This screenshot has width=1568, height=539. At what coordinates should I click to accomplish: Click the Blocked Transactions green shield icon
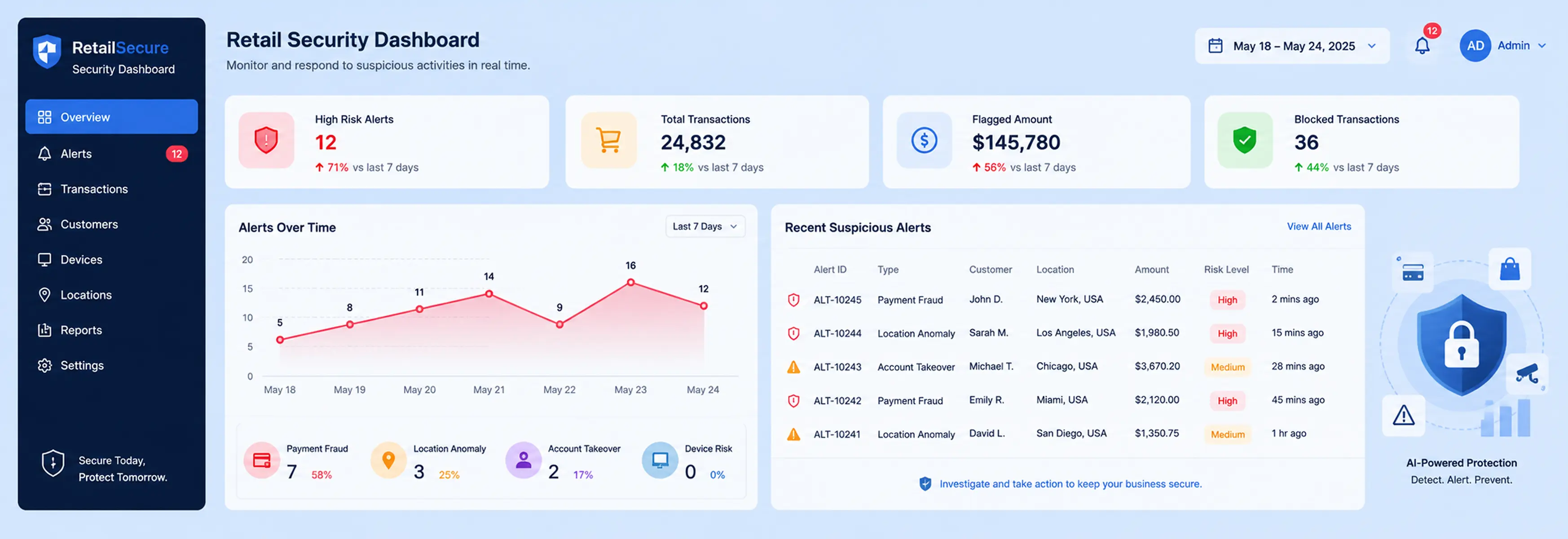(1245, 140)
